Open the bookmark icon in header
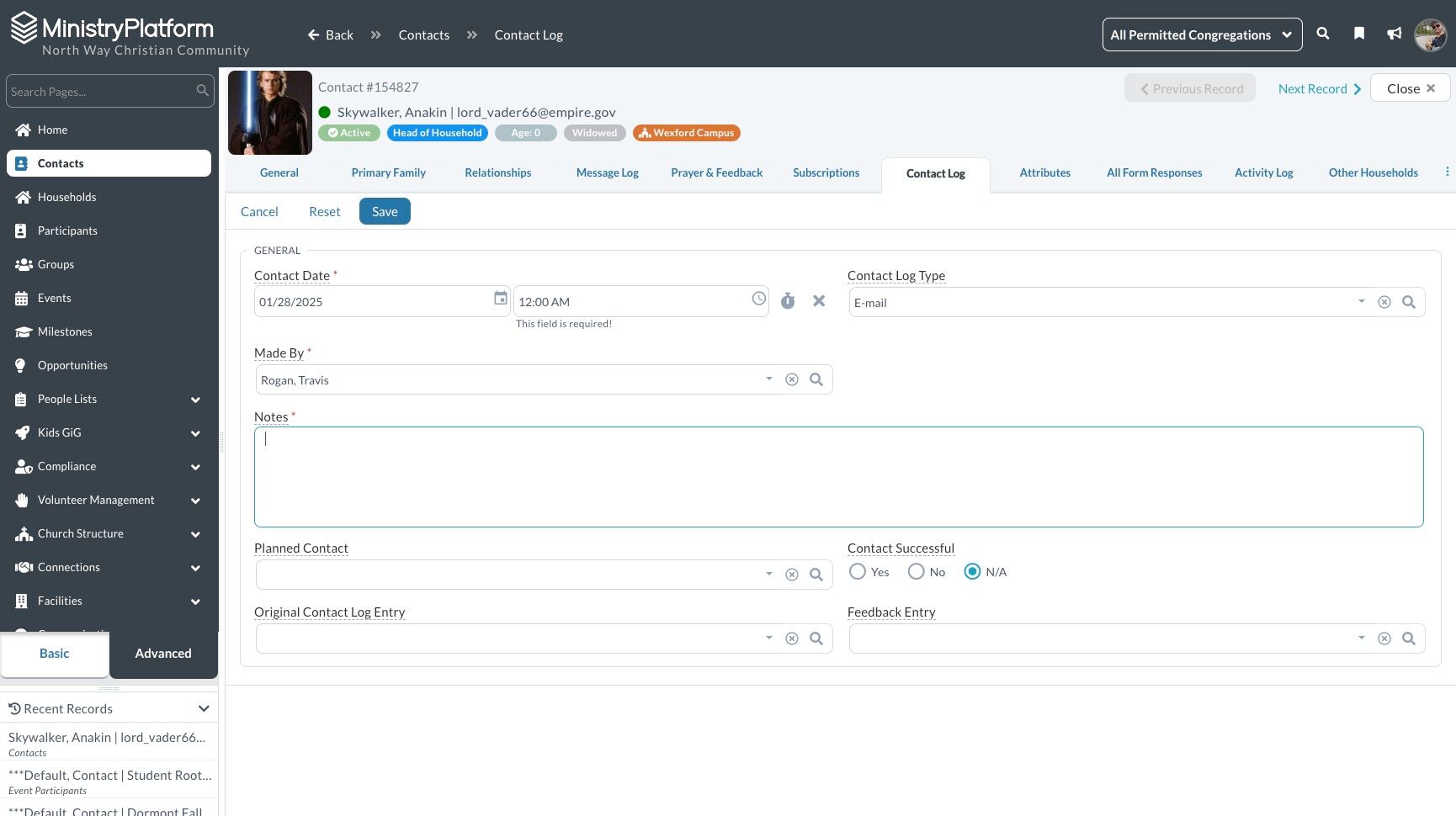Image resolution: width=1456 pixels, height=816 pixels. pos(1359,34)
